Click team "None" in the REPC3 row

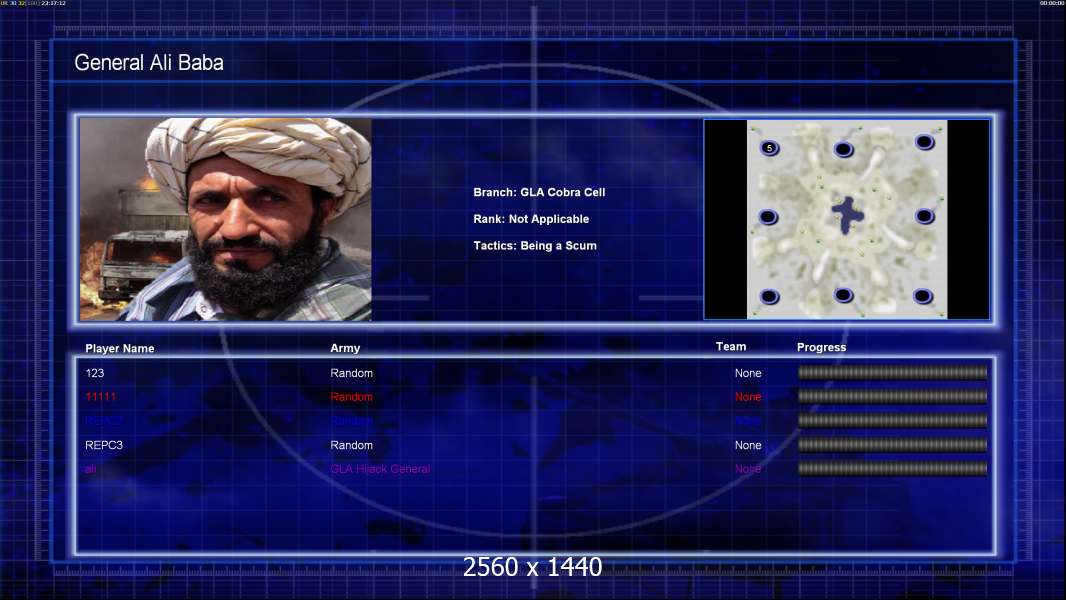pos(748,445)
